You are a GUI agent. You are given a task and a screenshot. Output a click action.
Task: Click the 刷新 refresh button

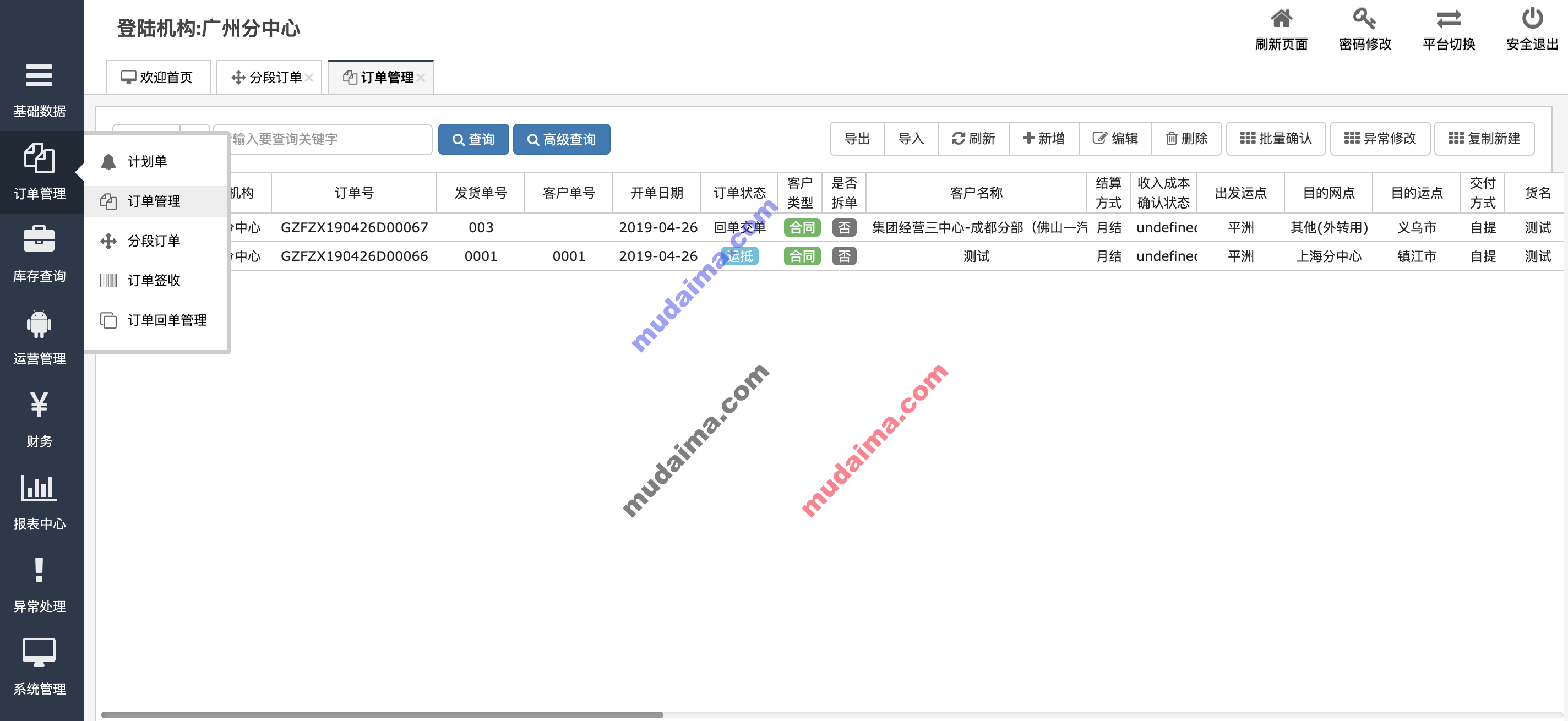click(x=973, y=139)
